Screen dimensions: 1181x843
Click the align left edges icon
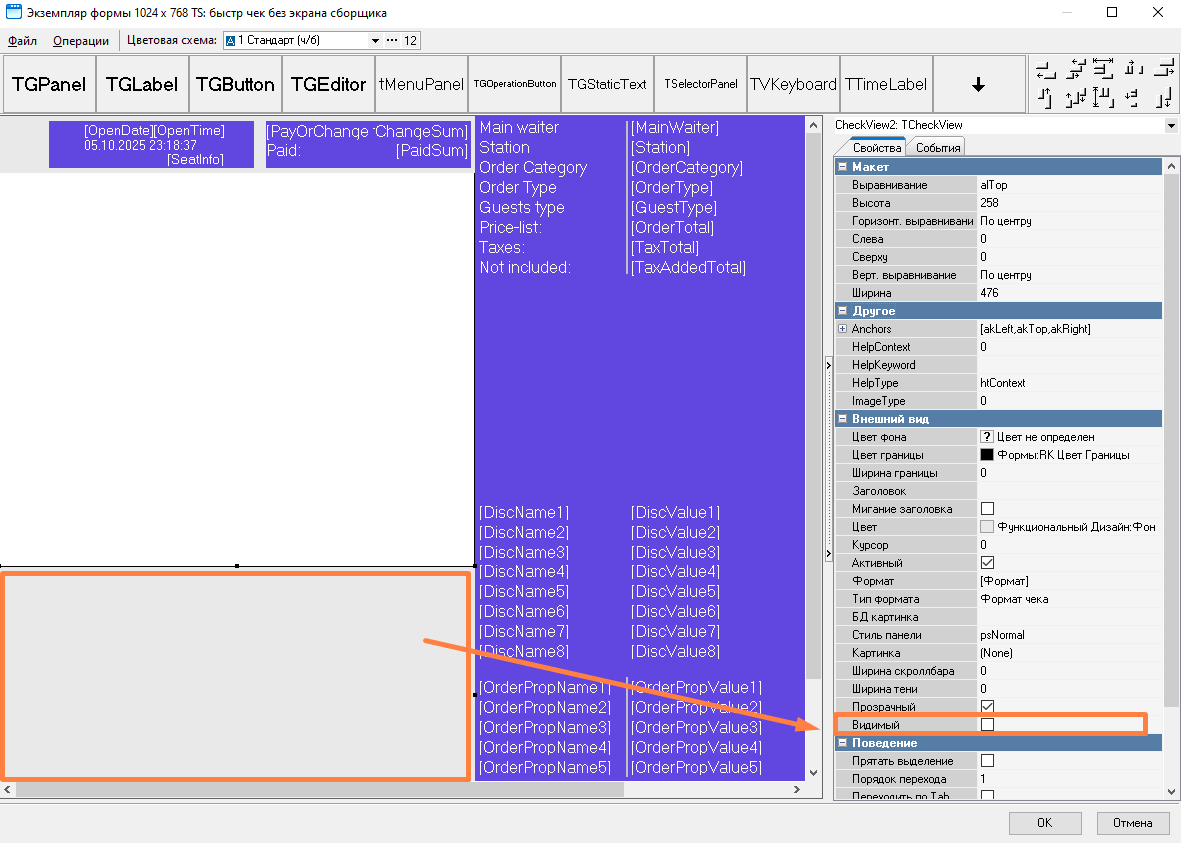click(1045, 69)
